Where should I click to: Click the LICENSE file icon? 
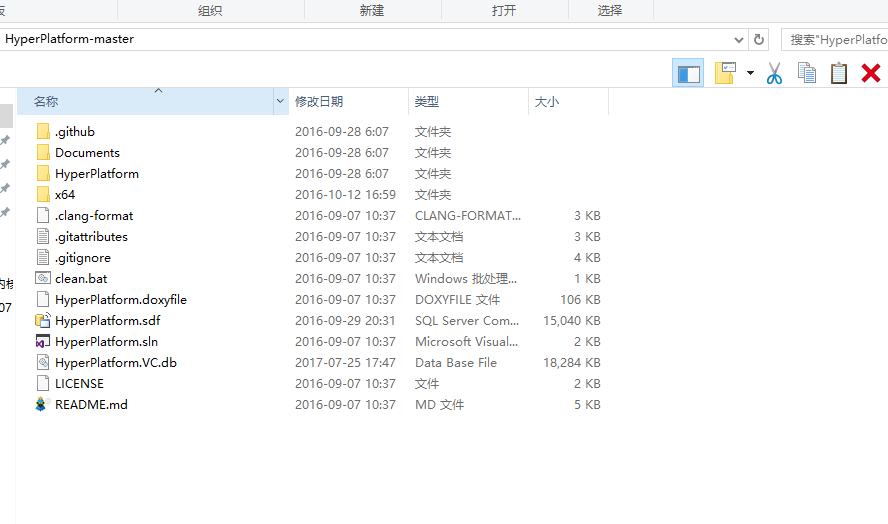pyautogui.click(x=43, y=383)
